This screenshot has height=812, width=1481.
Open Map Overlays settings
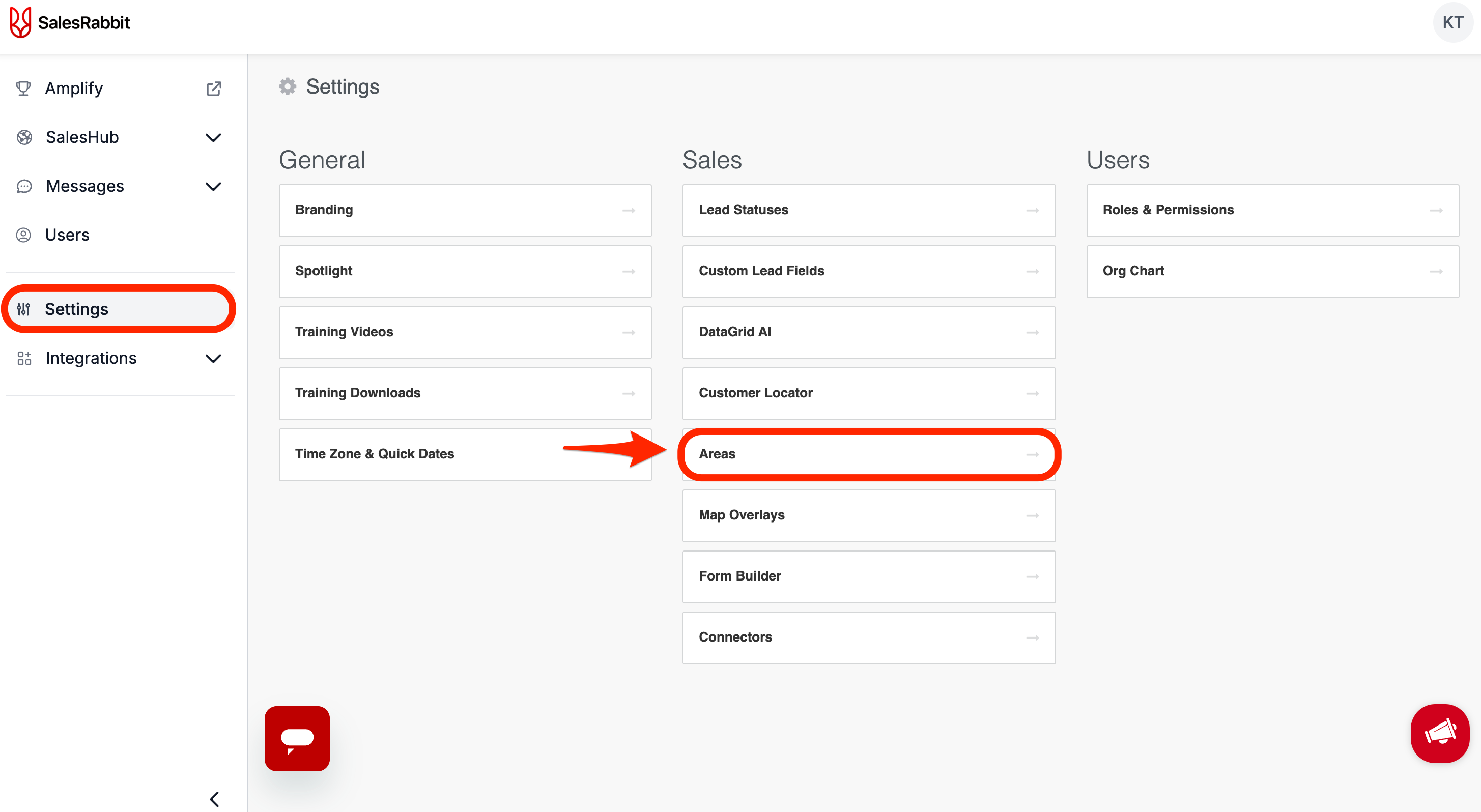click(x=869, y=515)
